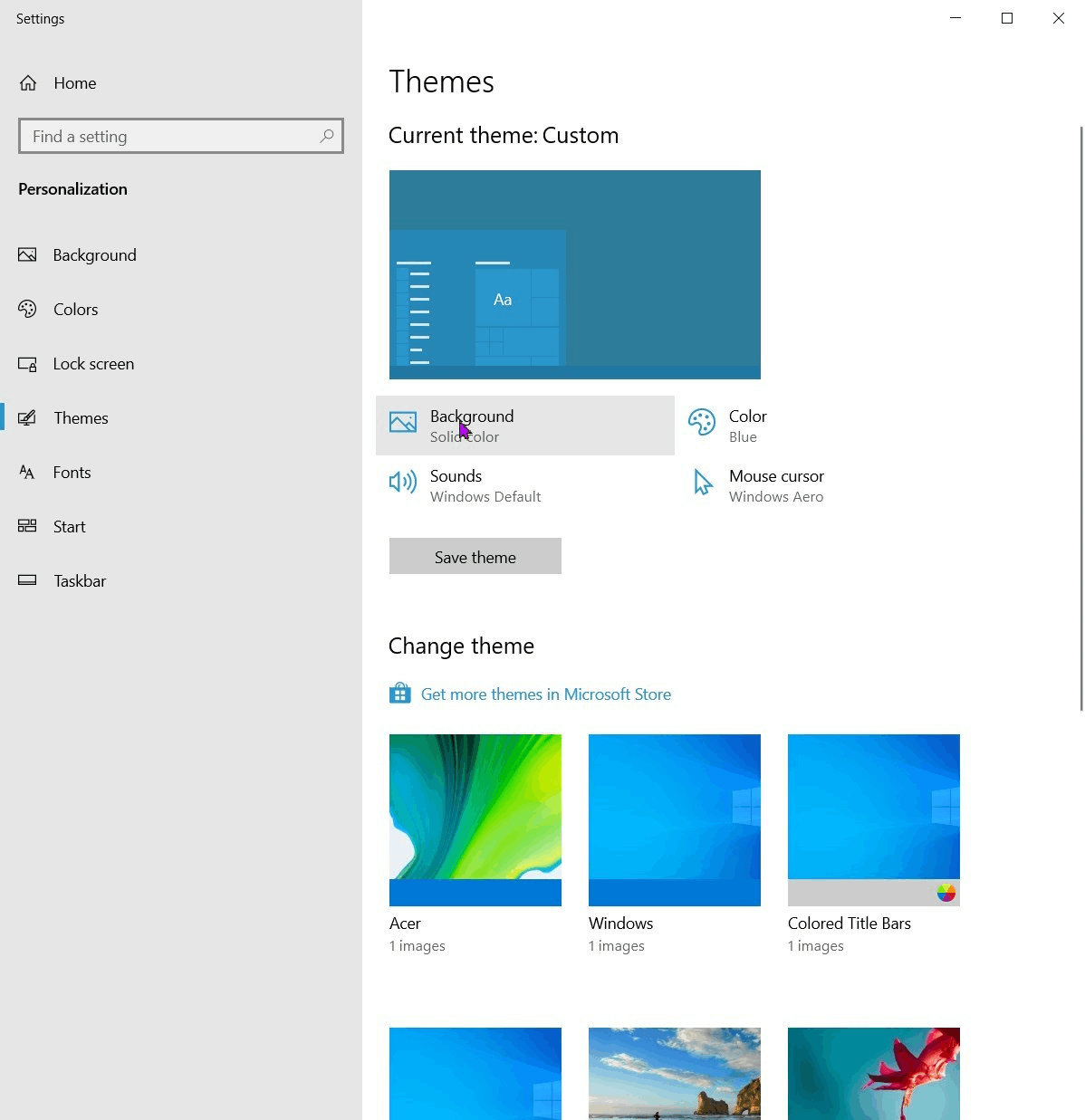Open the Background personalization page
The height and width of the screenshot is (1120, 1085).
click(181, 255)
